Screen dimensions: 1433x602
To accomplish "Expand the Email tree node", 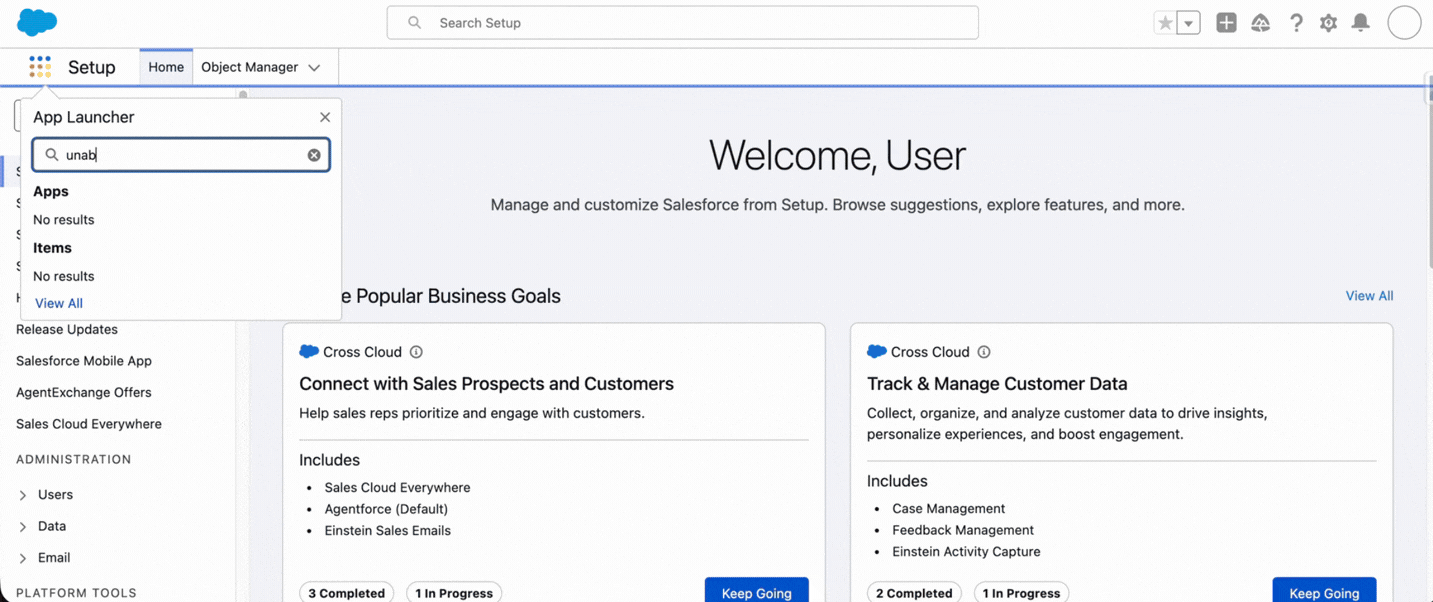I will 23,558.
